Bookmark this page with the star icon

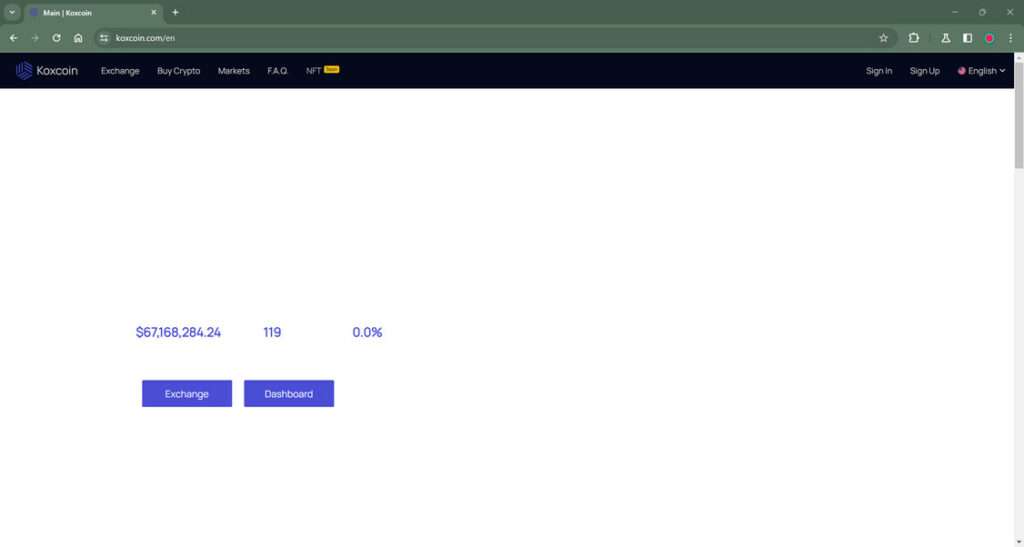coord(884,38)
